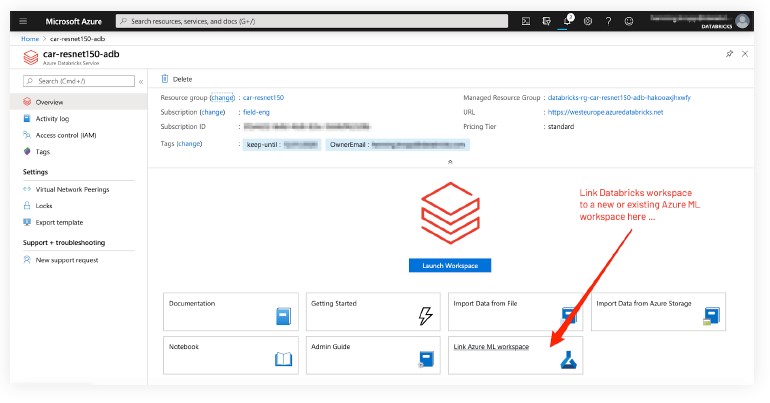770x403 pixels.
Task: Click in the global search resources box
Action: (312, 21)
